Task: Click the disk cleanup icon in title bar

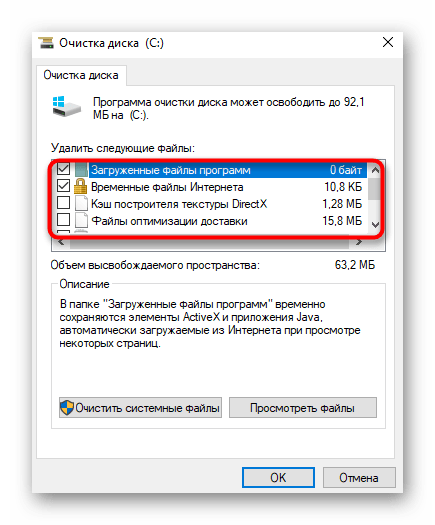Action: click(x=46, y=43)
